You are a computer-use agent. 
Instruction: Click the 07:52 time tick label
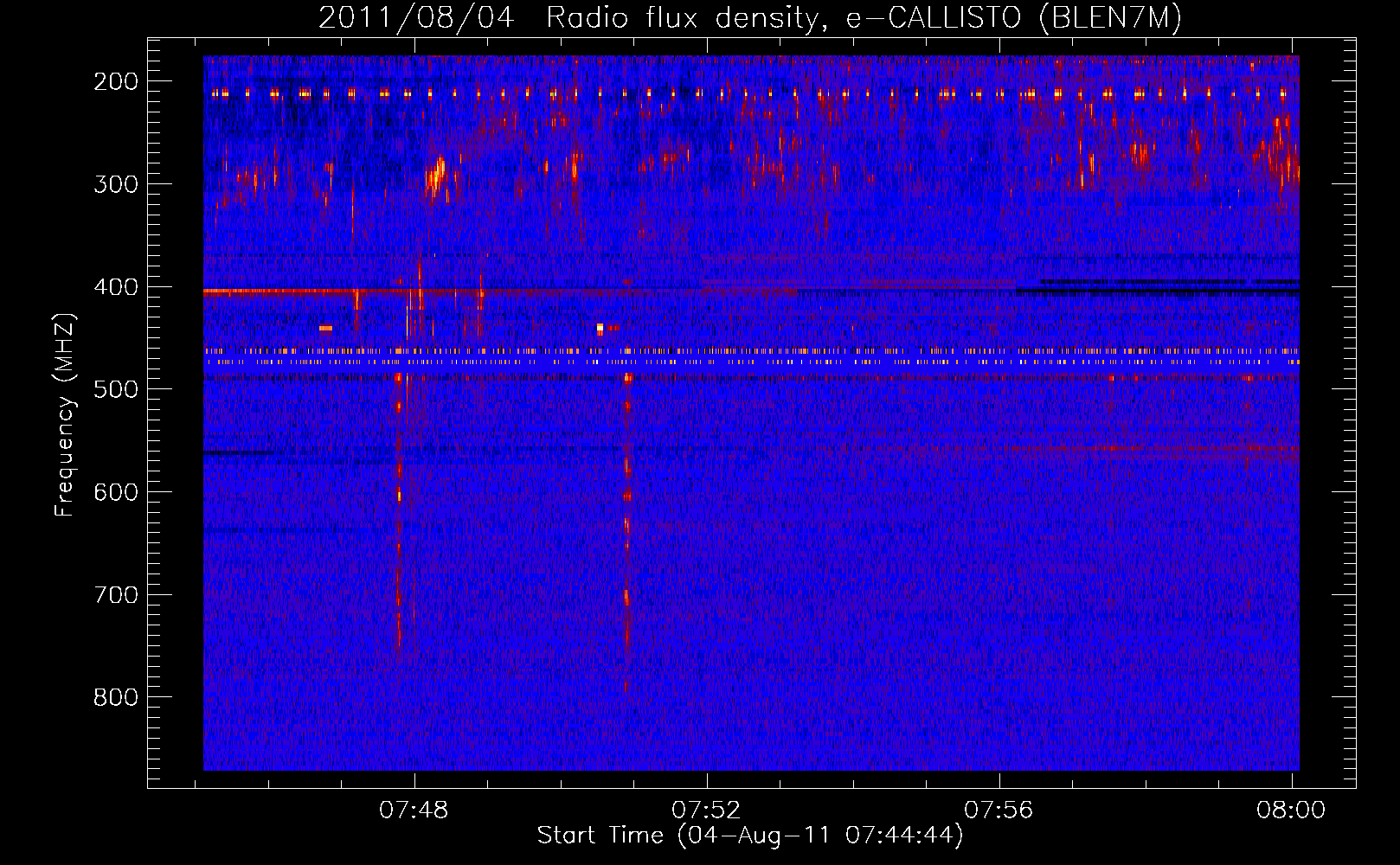[x=707, y=811]
